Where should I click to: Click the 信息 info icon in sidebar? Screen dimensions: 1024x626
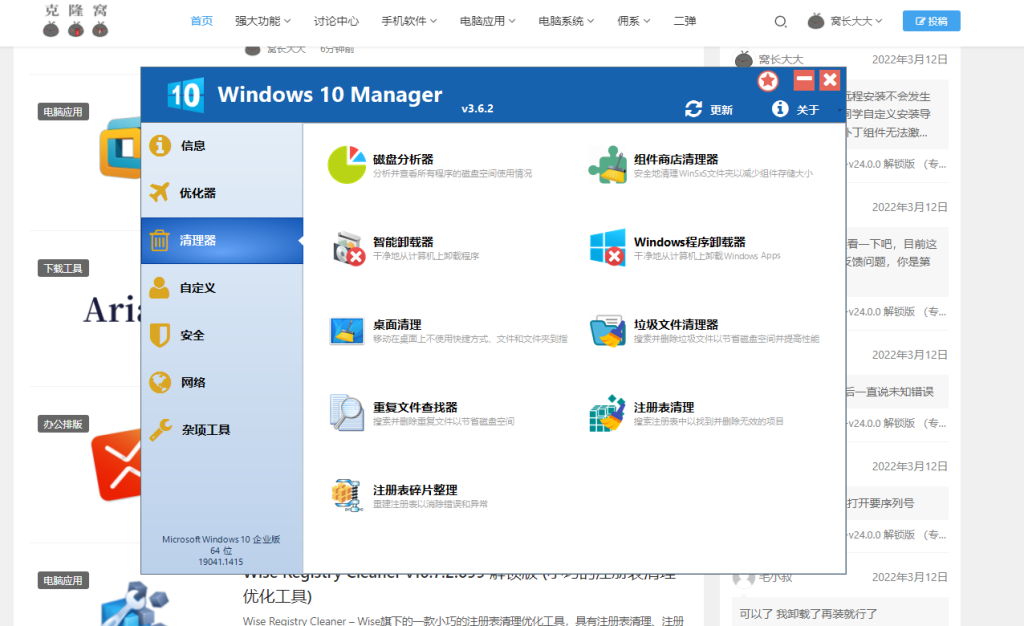coord(160,145)
